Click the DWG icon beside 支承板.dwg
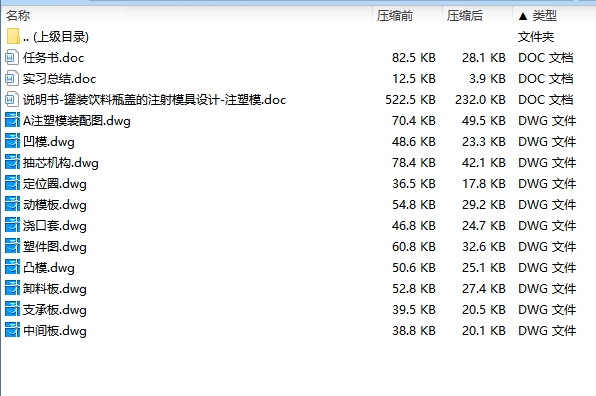The width and height of the screenshot is (596, 396). [x=12, y=309]
